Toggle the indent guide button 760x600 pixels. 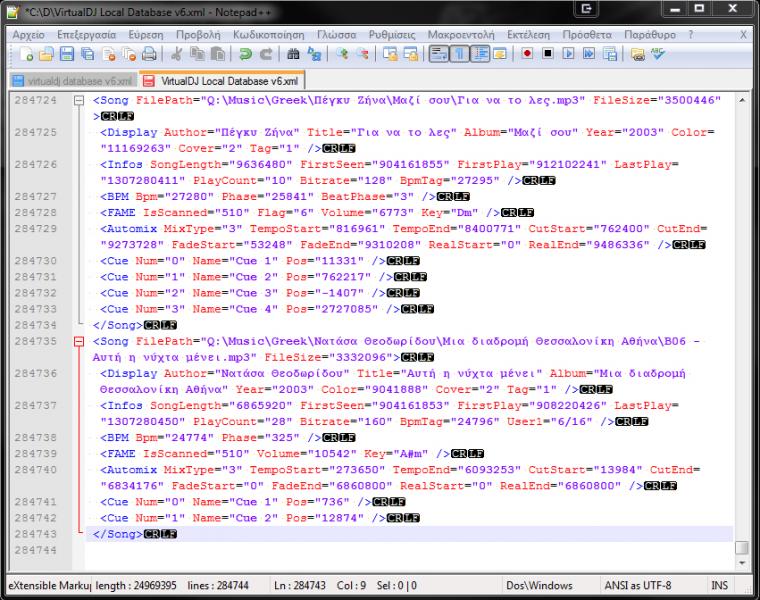[x=480, y=54]
